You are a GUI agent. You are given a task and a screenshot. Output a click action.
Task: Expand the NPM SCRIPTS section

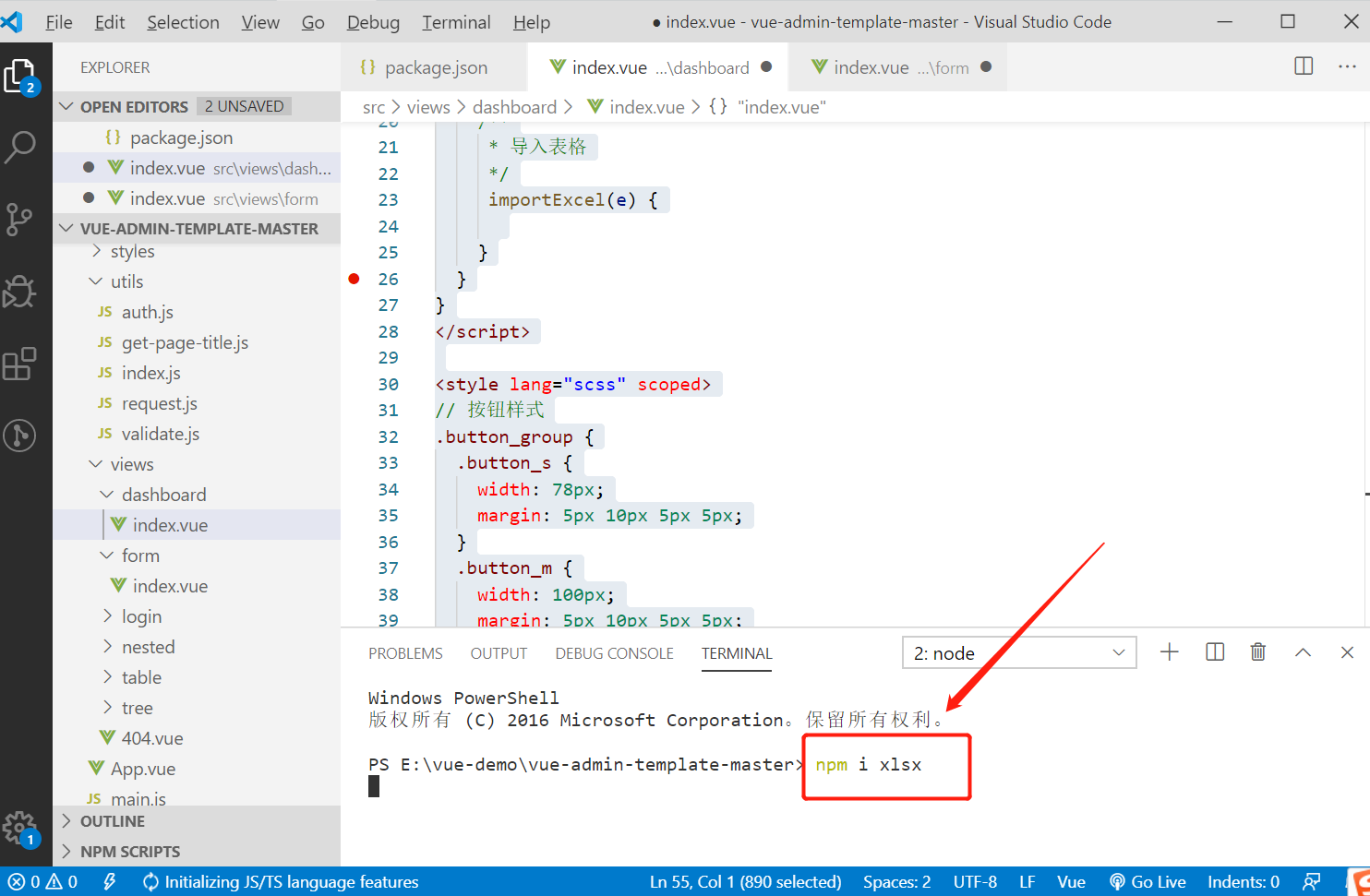click(x=197, y=852)
